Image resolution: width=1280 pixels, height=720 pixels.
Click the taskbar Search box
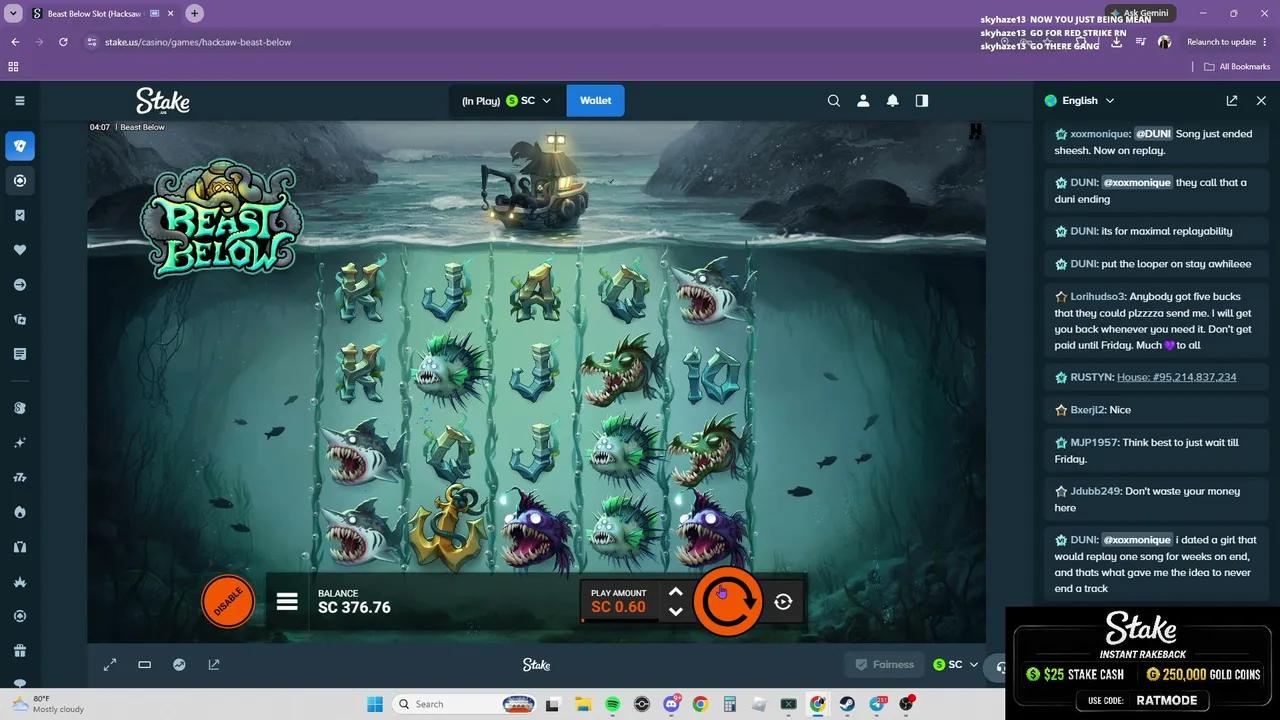pos(463,704)
